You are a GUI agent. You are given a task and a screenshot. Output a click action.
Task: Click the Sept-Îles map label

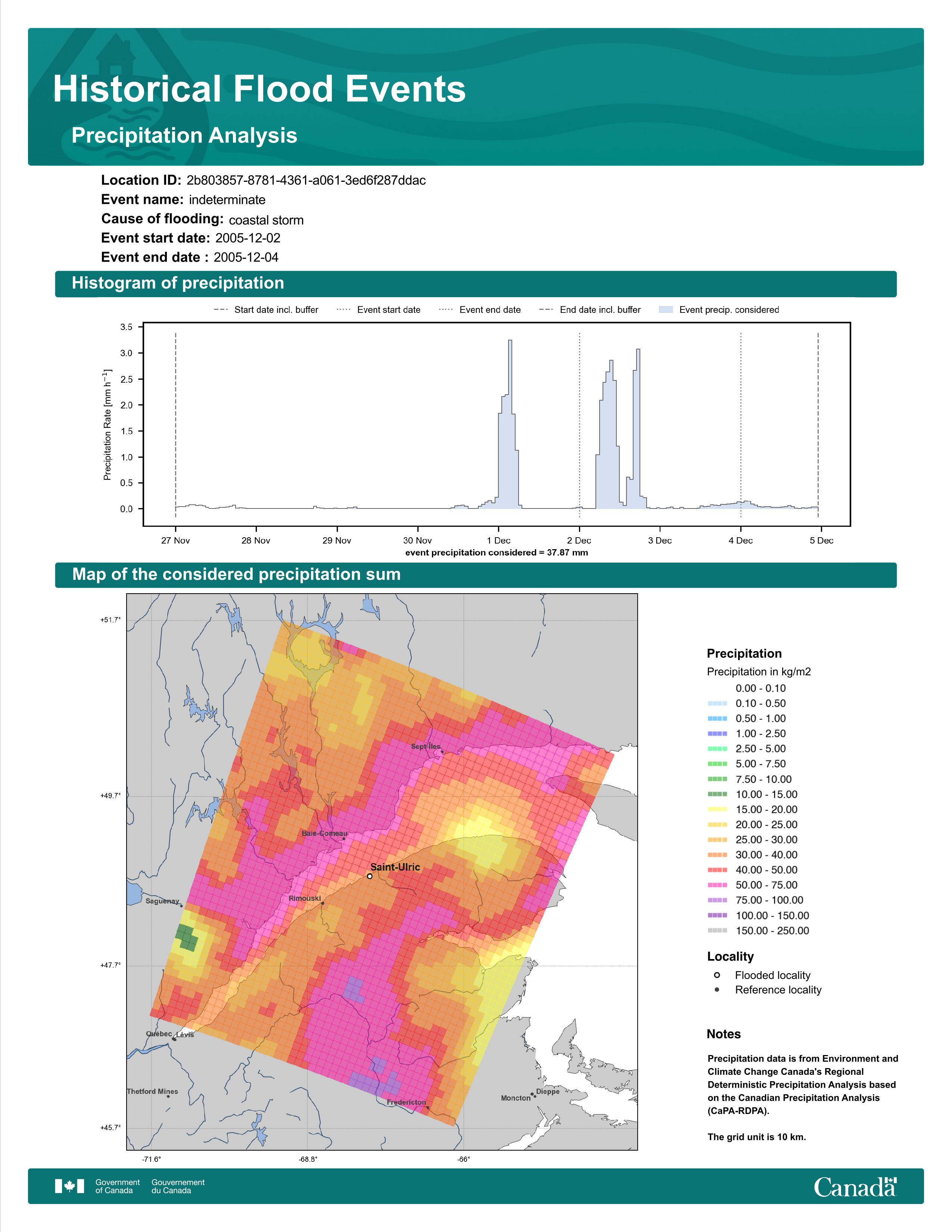426,746
